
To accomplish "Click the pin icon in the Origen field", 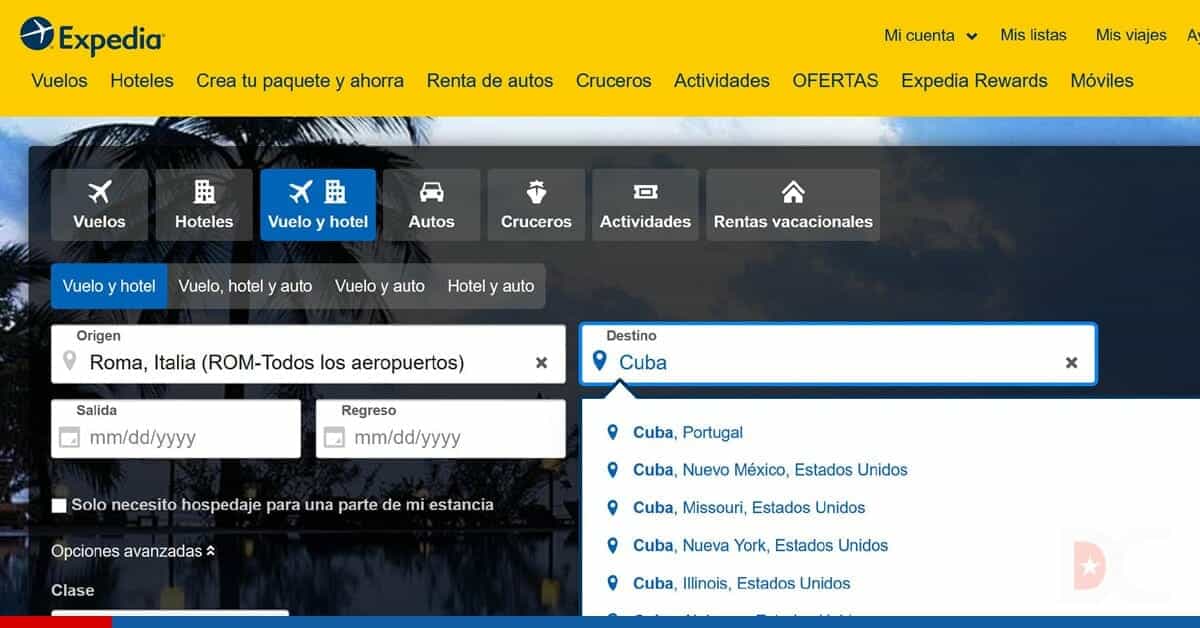I will coord(69,361).
